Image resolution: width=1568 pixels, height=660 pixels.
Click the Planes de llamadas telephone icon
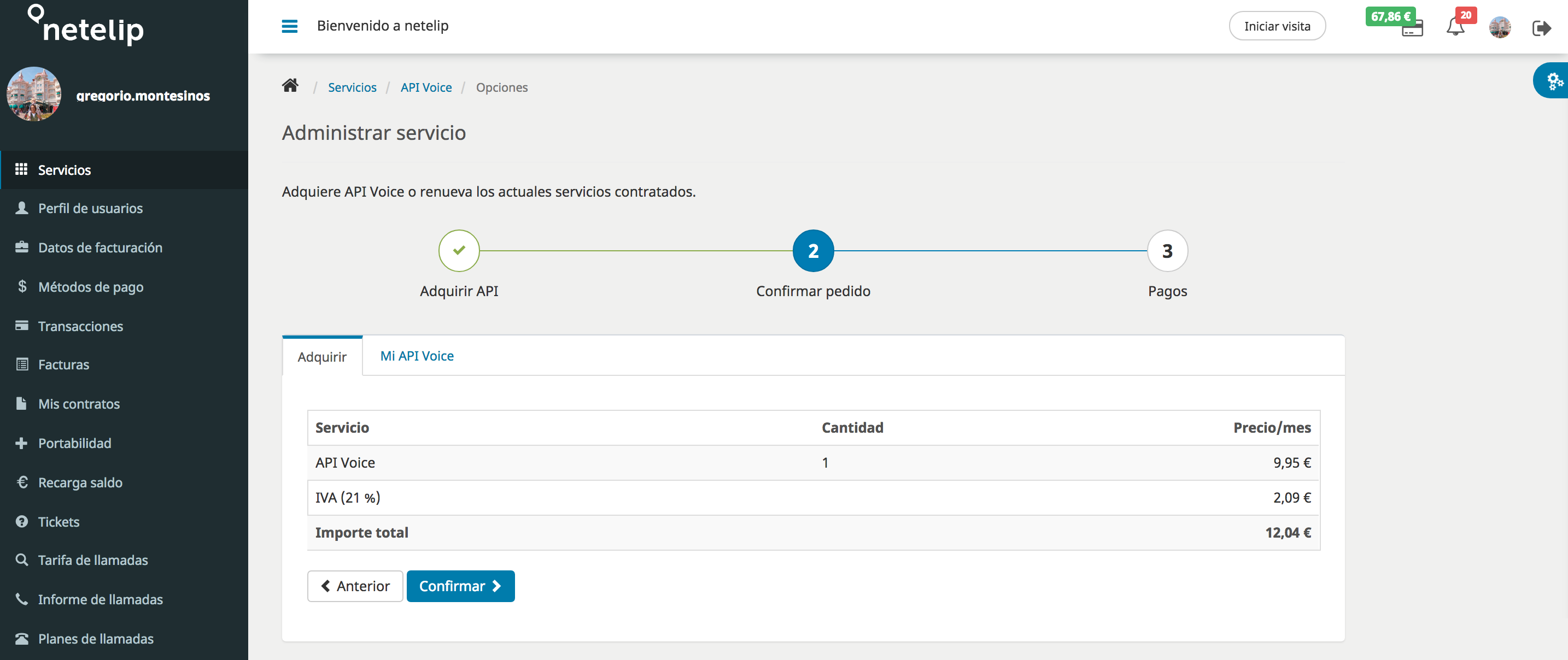(x=22, y=638)
